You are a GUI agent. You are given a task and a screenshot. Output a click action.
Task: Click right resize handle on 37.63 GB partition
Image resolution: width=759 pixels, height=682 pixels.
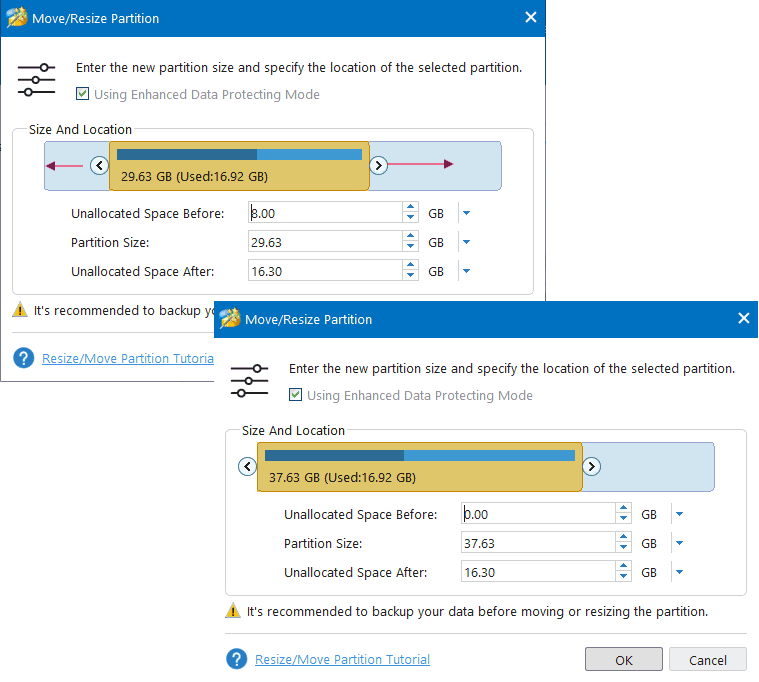(591, 466)
